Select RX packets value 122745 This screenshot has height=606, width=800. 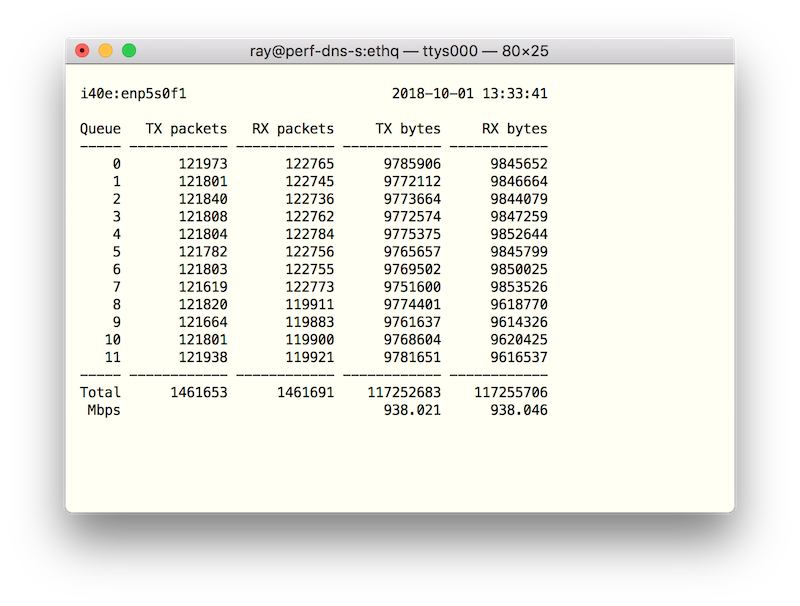tap(310, 182)
